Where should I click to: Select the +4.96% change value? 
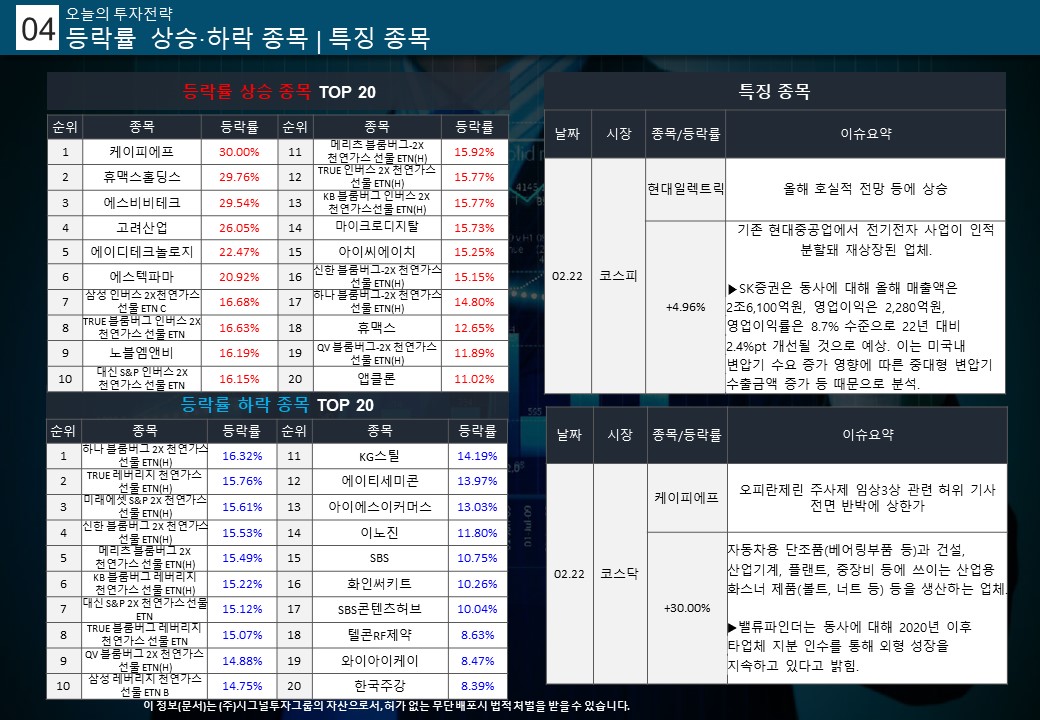pyautogui.click(x=685, y=307)
